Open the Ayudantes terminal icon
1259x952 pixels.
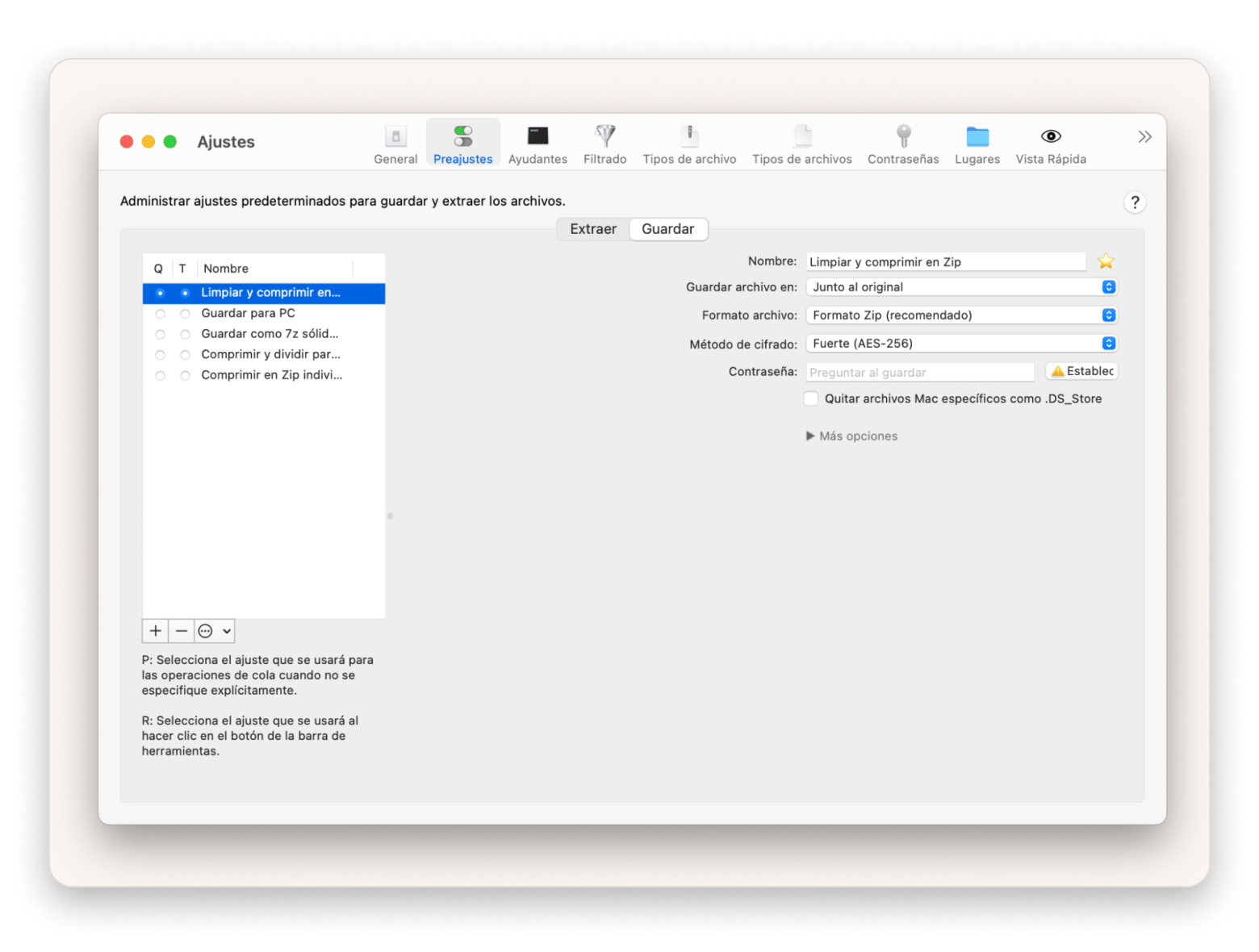pos(537,137)
